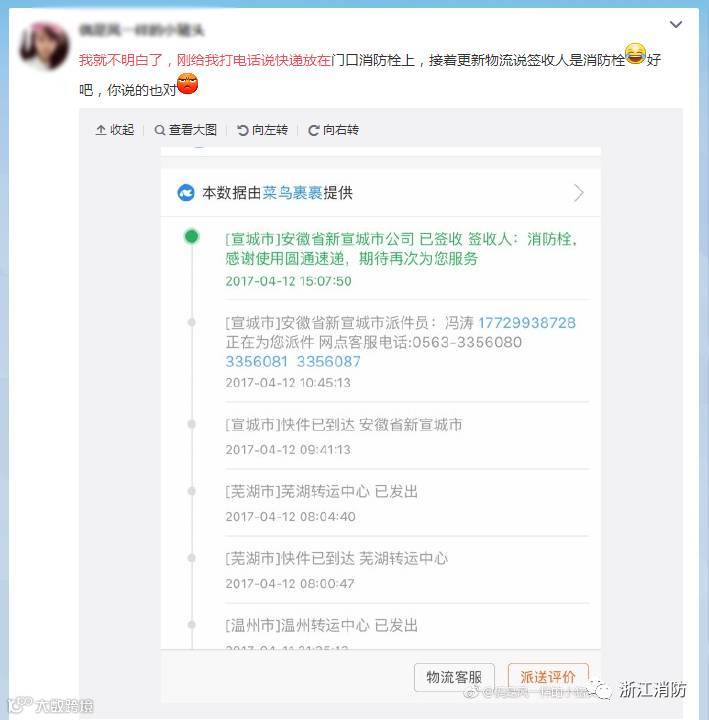This screenshot has width=709, height=720.
Task: Click the green delivered status dot
Action: tap(191, 236)
